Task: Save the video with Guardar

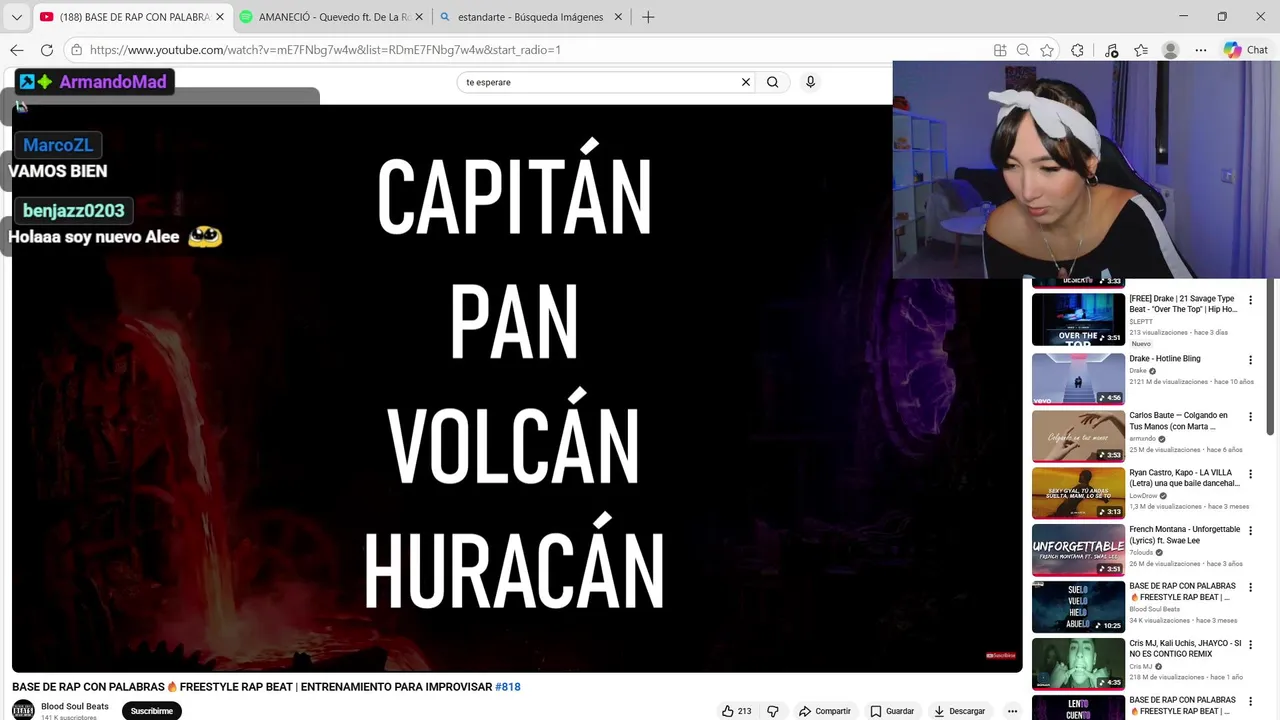Action: click(892, 711)
